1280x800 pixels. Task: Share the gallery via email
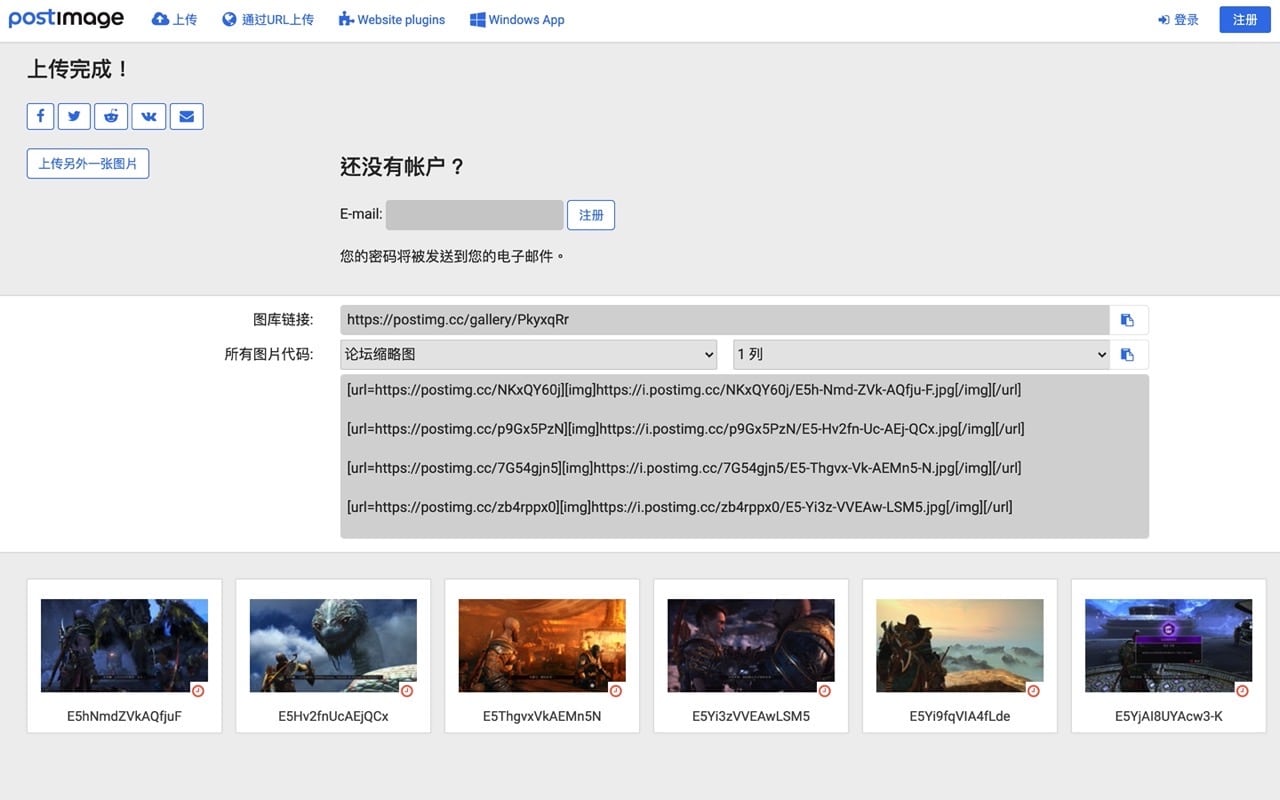pyautogui.click(x=186, y=116)
